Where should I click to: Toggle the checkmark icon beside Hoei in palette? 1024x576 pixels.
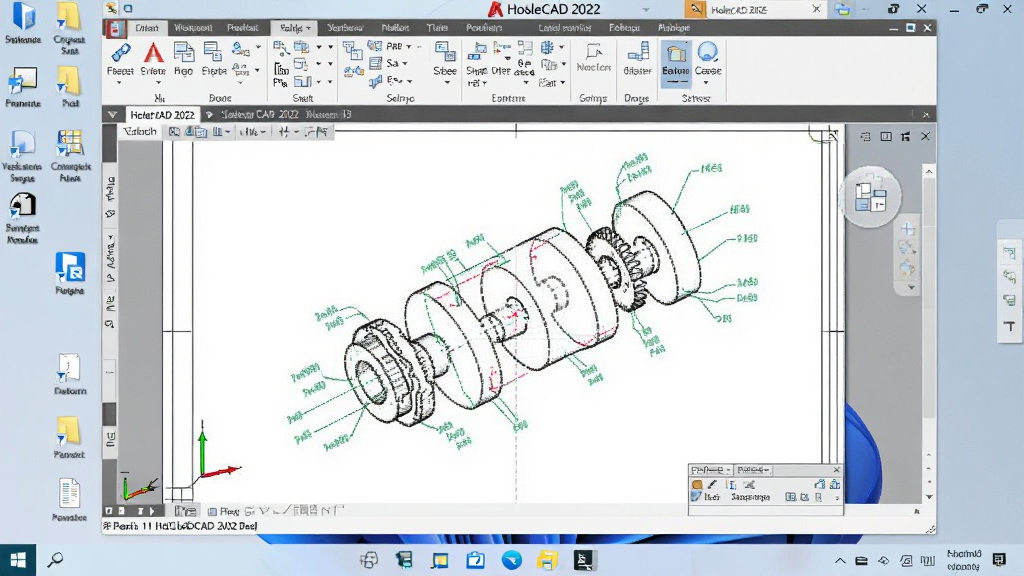tap(696, 497)
